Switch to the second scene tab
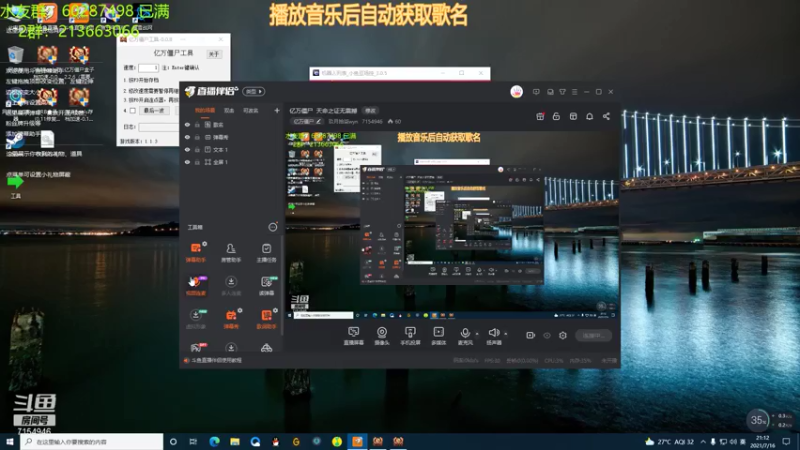Image resolution: width=800 pixels, height=450 pixels. [229, 110]
